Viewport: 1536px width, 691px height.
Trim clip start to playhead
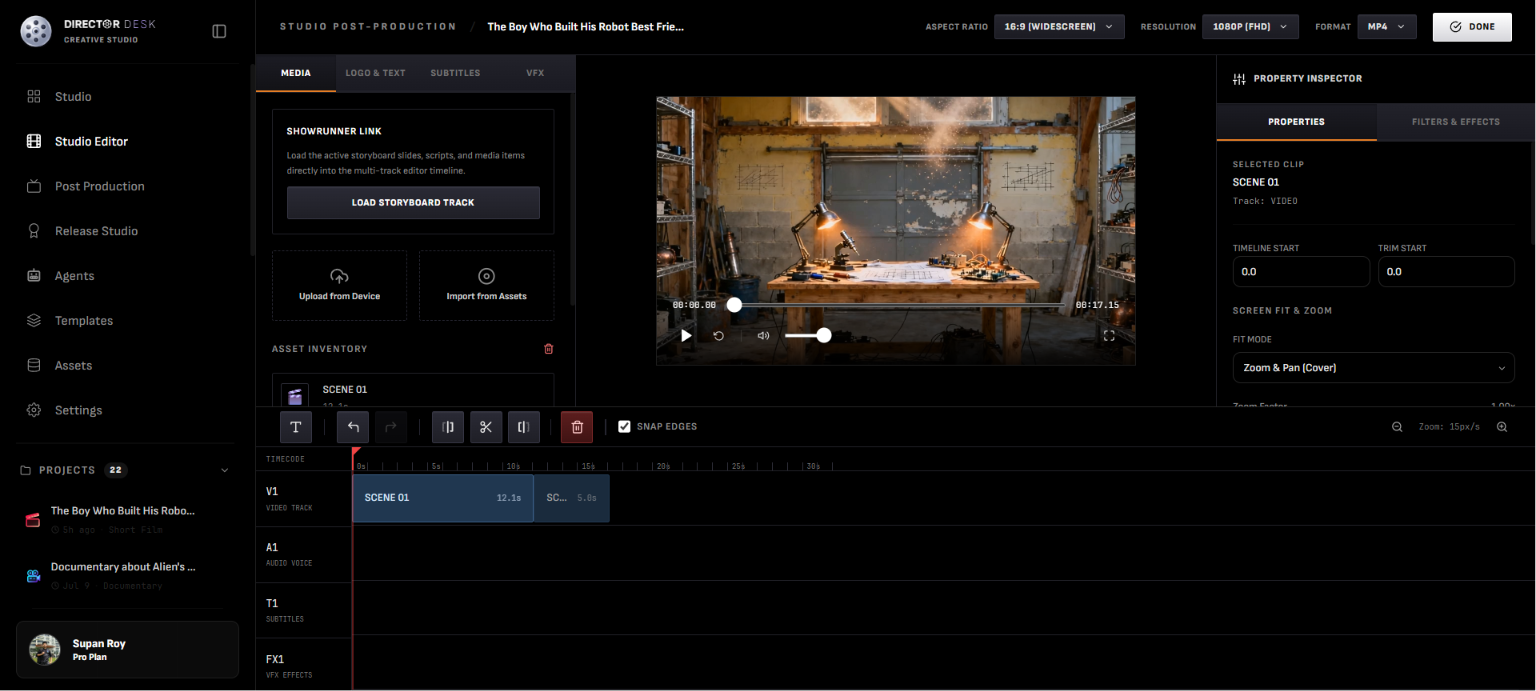[448, 427]
